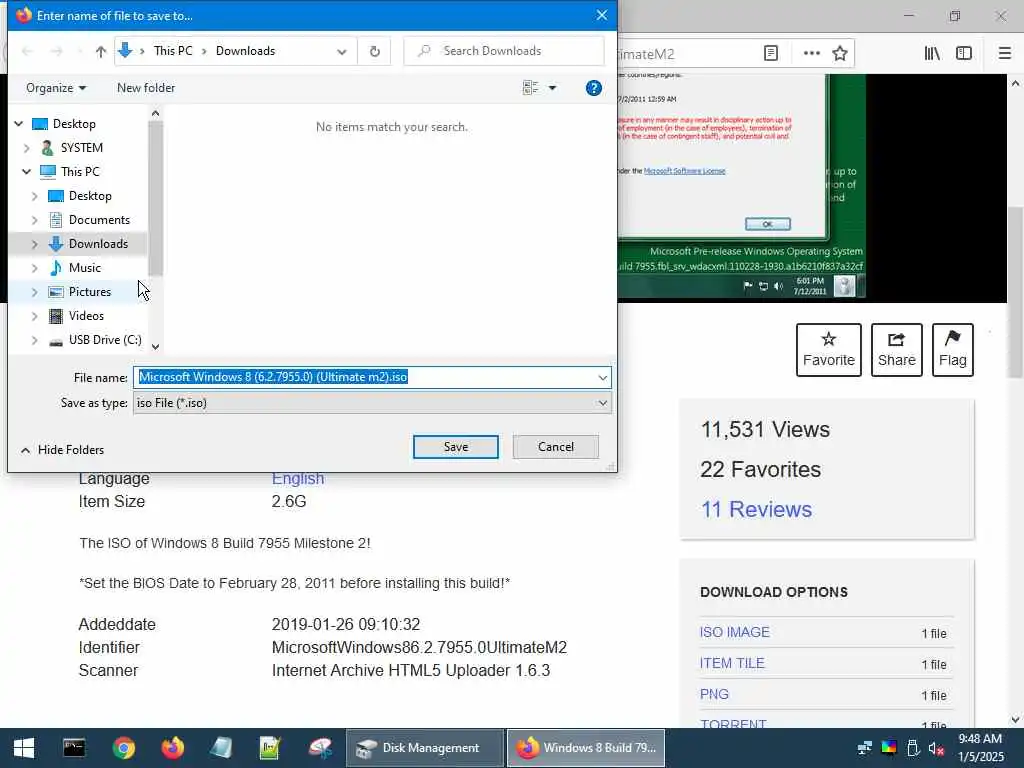Open Organize menu

click(x=56, y=88)
